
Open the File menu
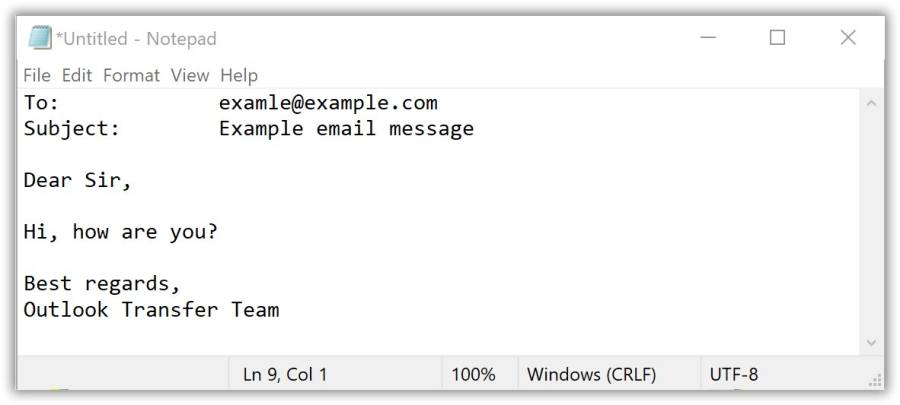pos(37,75)
